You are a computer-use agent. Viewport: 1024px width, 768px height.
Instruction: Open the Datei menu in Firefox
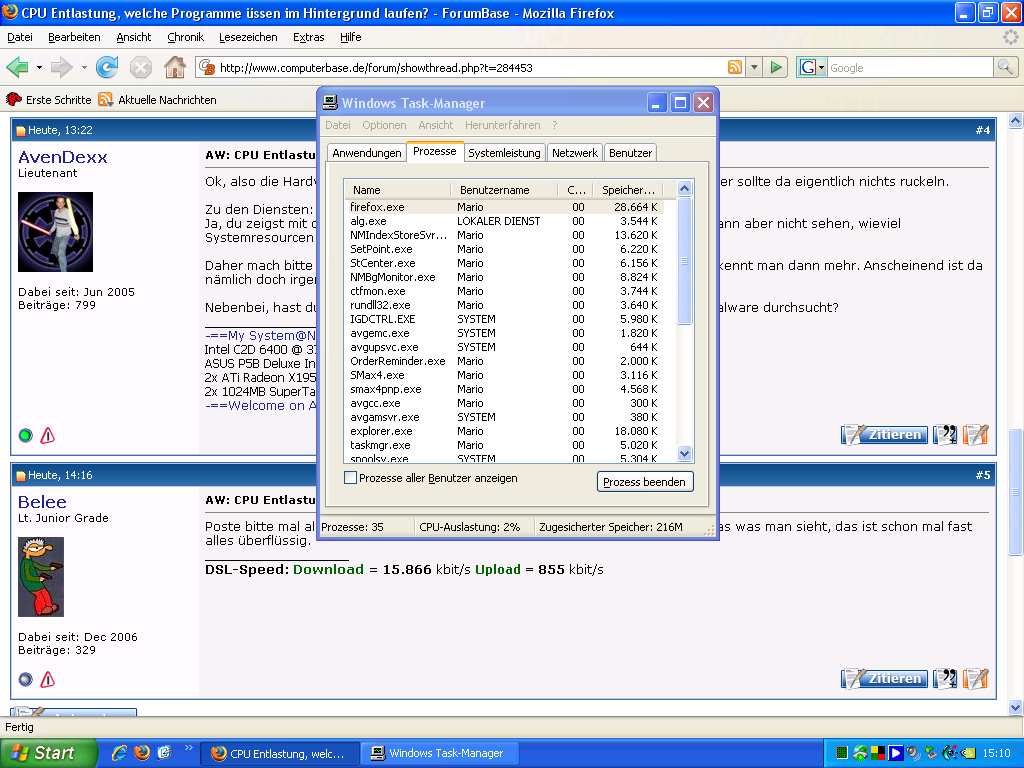pyautogui.click(x=20, y=37)
